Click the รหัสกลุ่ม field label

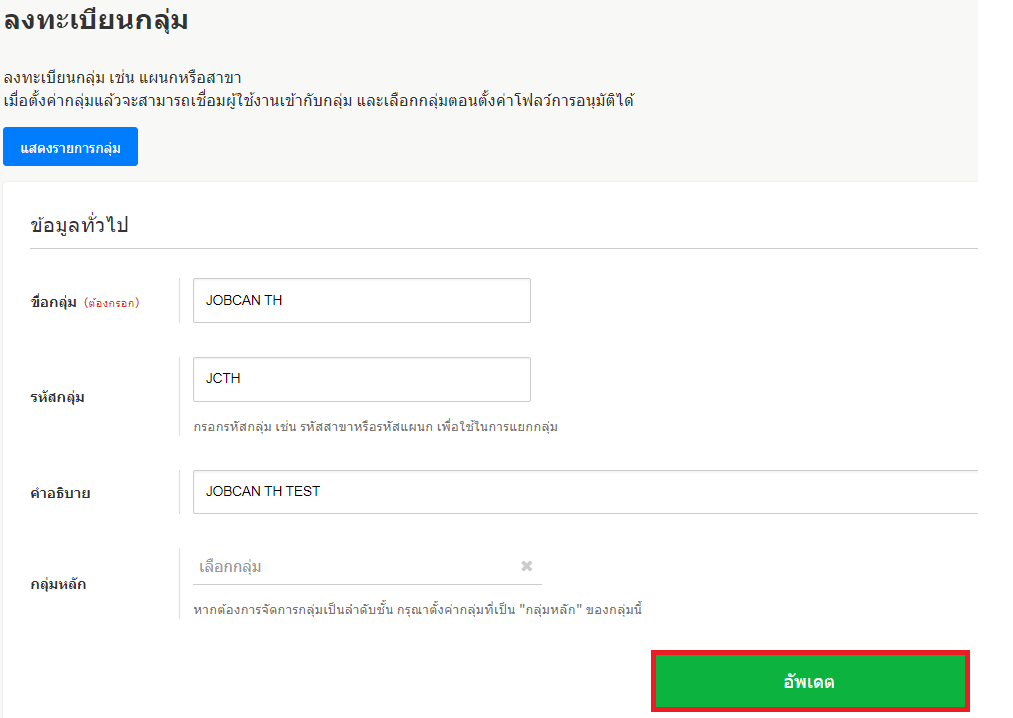(58, 397)
